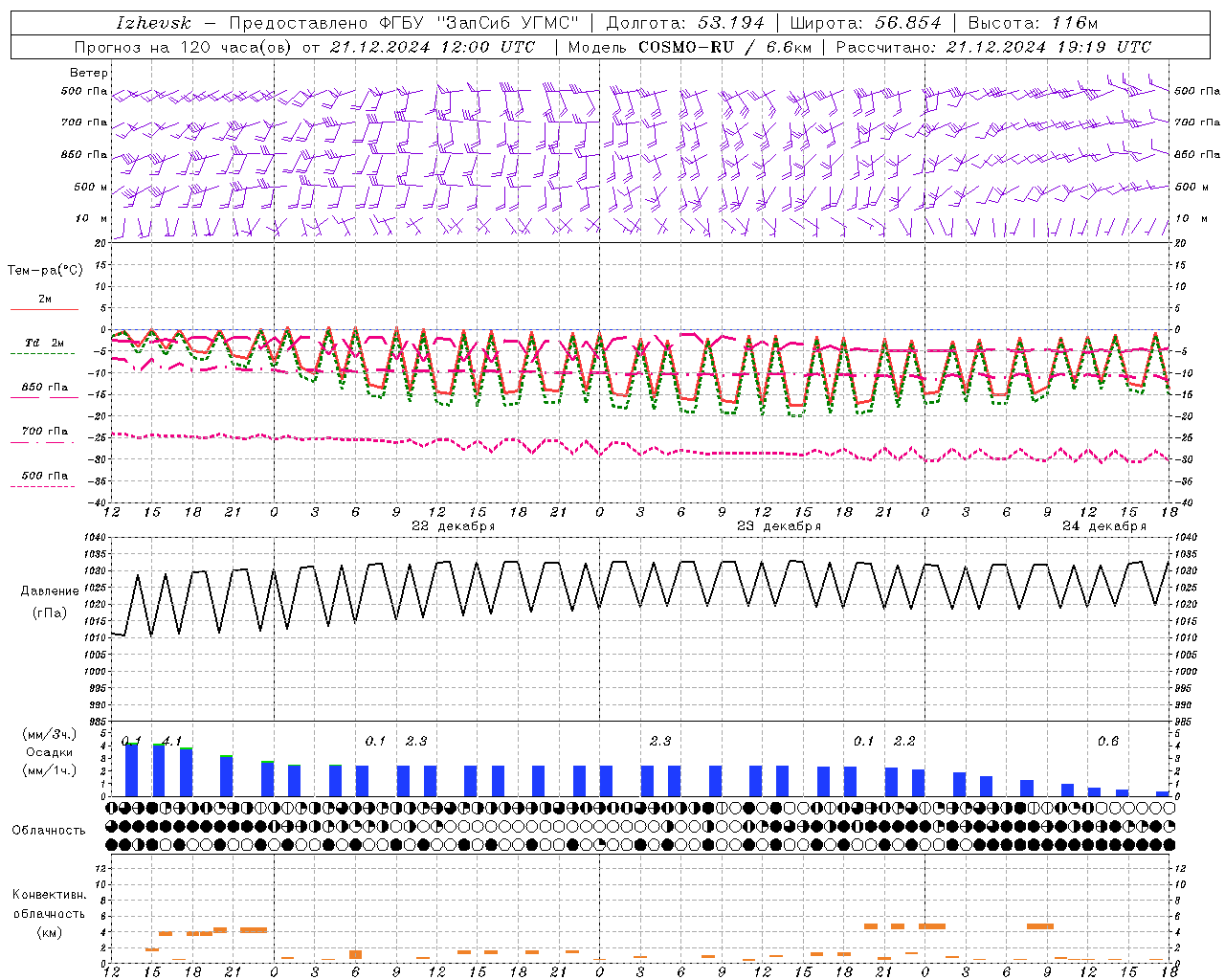
Task: Click the "Давление" pressure panel label
Action: [50, 591]
